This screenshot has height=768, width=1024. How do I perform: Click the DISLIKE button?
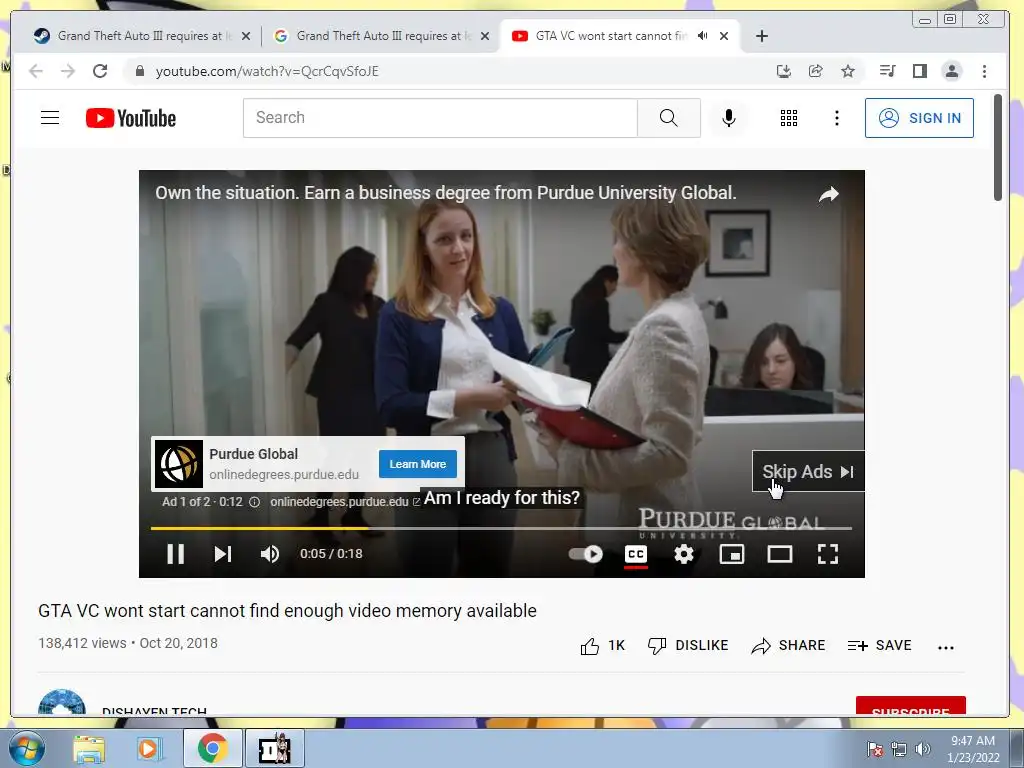[x=688, y=646]
